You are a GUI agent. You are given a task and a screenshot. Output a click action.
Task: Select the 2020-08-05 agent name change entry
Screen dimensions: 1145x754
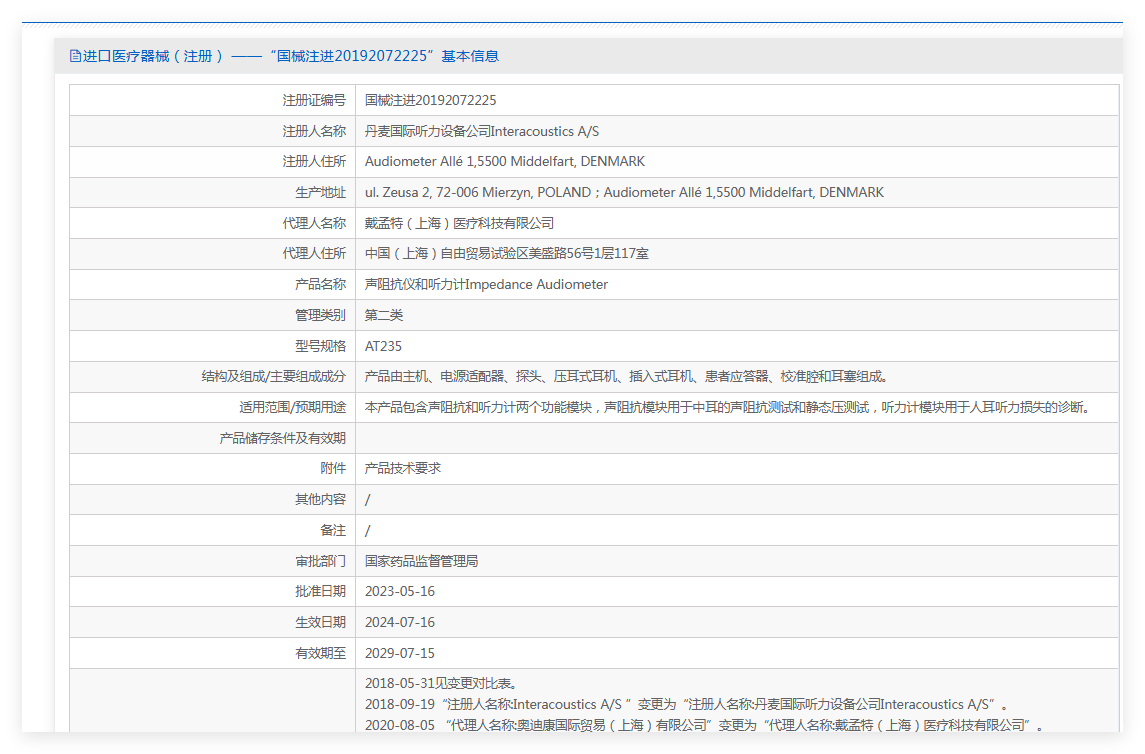pos(704,726)
